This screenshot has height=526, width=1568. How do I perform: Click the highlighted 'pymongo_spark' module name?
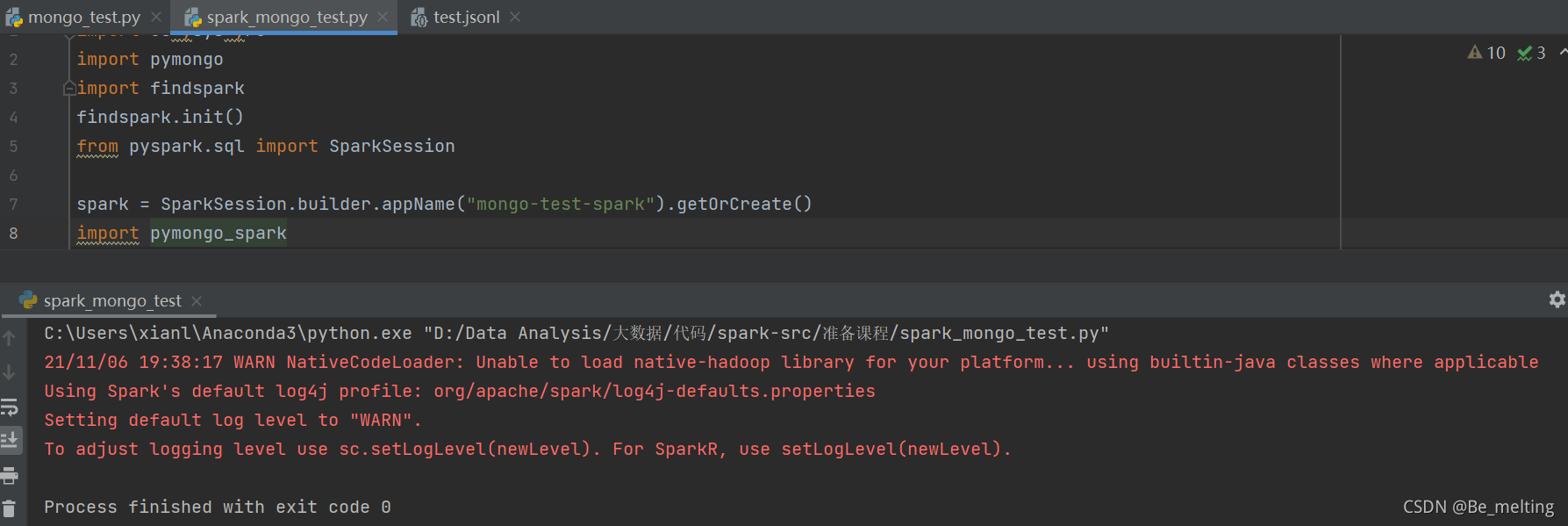[x=218, y=233]
